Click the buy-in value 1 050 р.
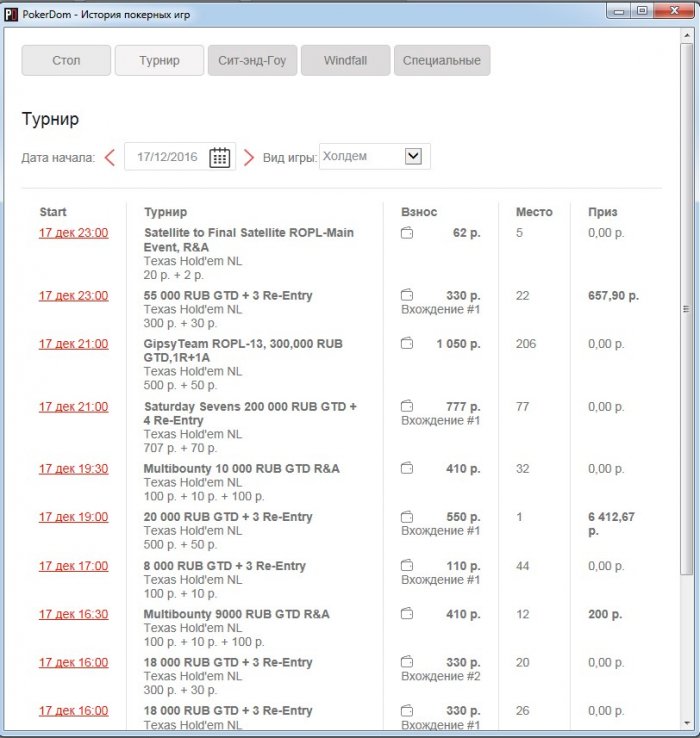This screenshot has height=738, width=700. 459,344
